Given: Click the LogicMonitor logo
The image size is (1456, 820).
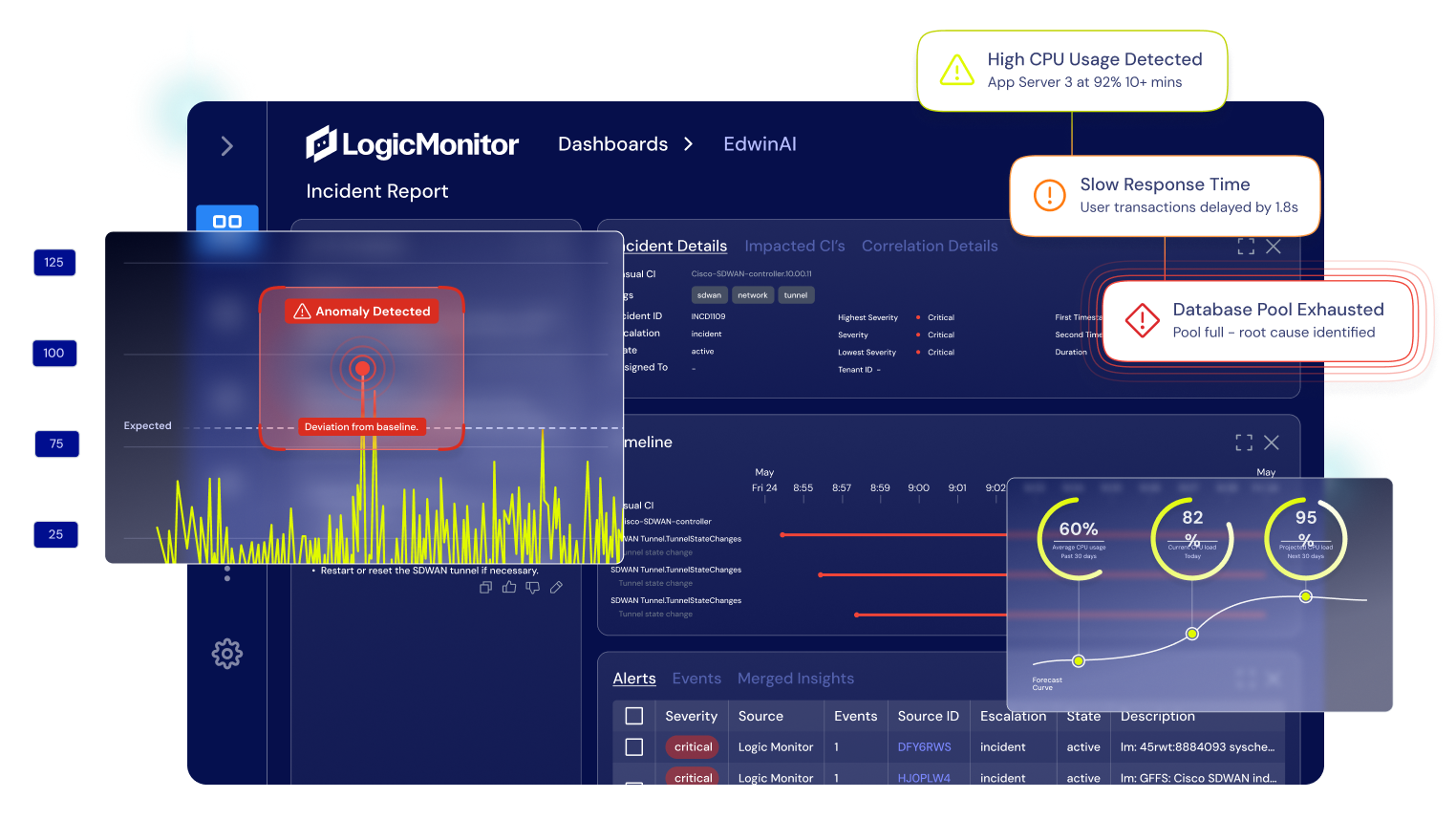Looking at the screenshot, I should (413, 144).
